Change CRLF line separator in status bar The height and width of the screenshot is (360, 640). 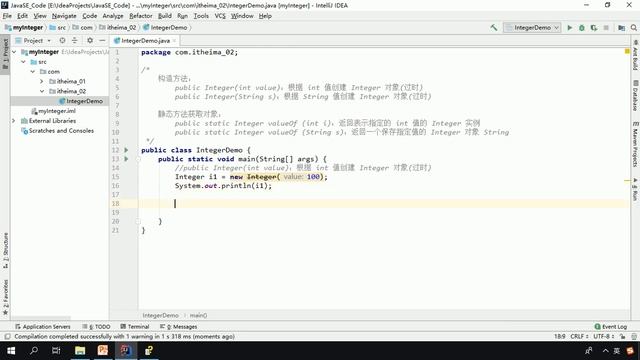pos(579,336)
